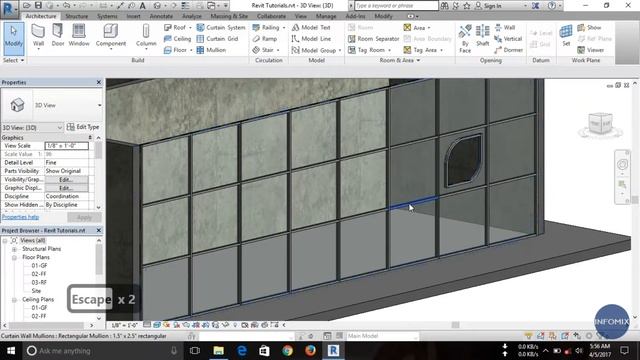Expand the Room & Area panel dropdown

(400, 60)
